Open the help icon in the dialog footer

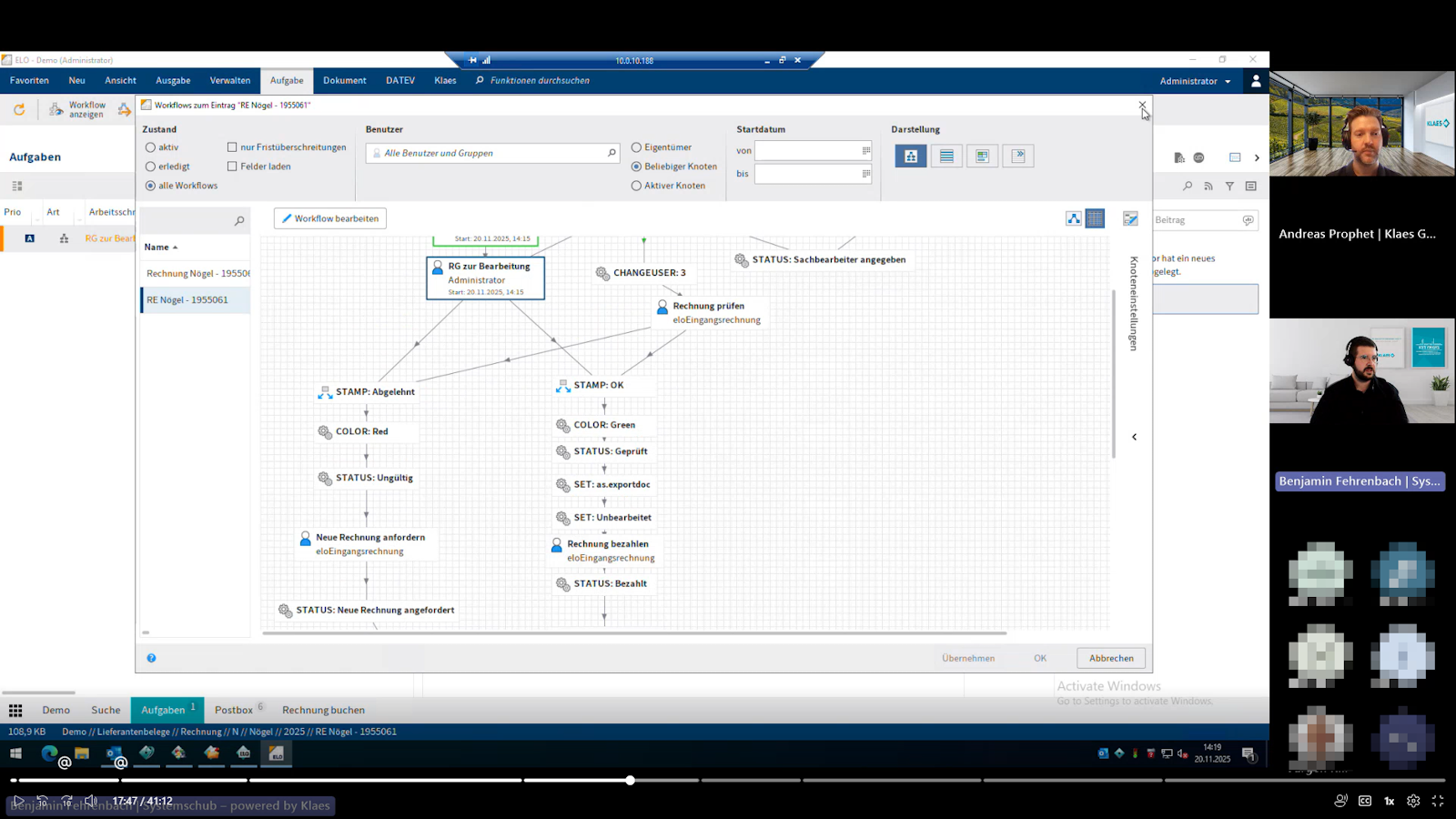[151, 658]
